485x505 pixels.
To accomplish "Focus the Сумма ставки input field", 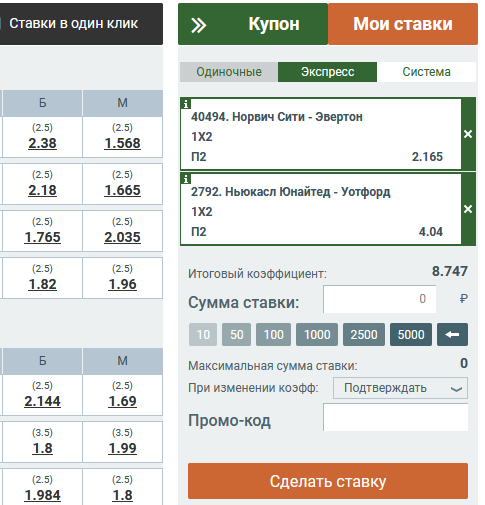I will coord(379,299).
